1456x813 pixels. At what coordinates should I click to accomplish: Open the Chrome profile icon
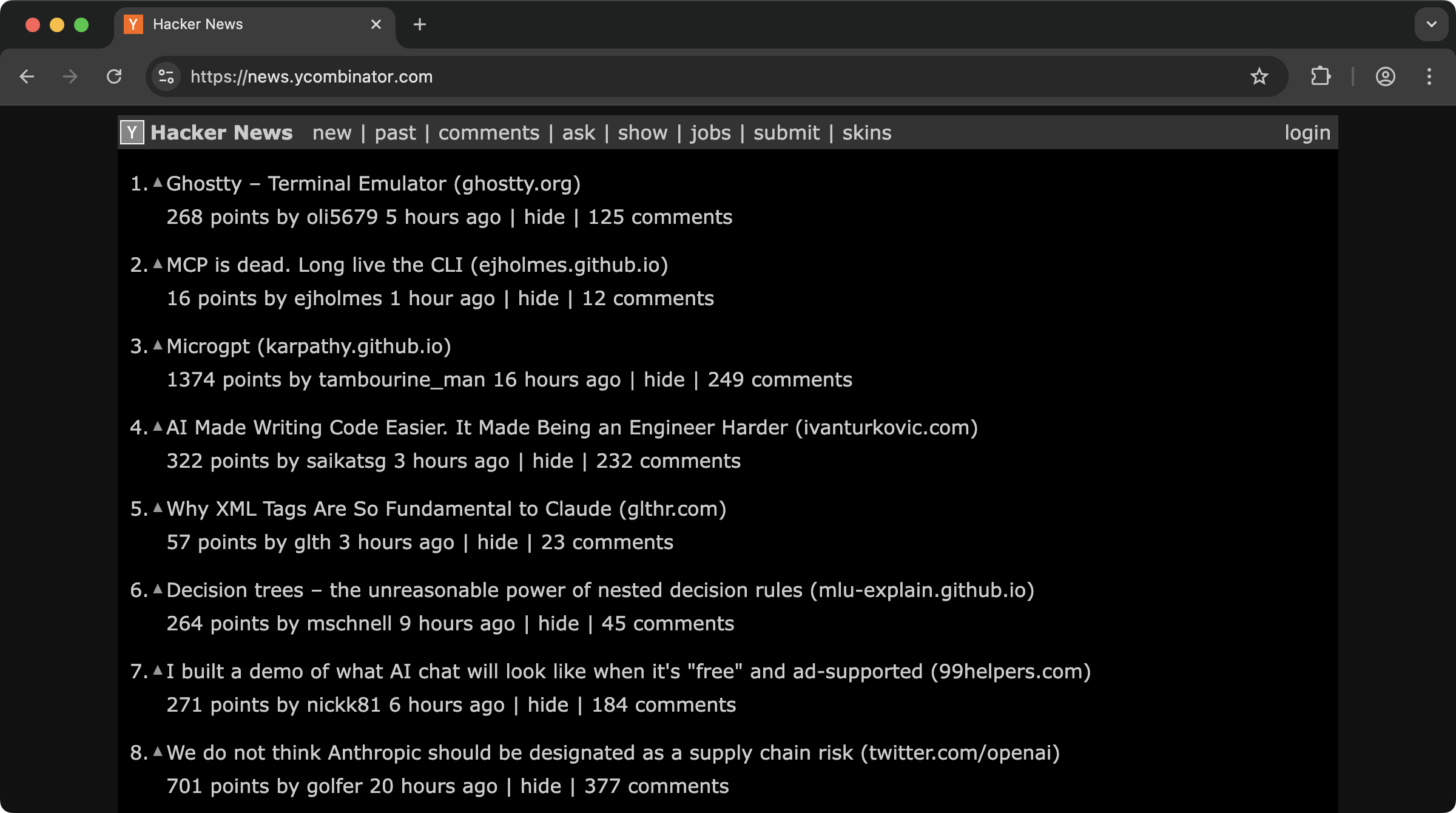pyautogui.click(x=1385, y=76)
